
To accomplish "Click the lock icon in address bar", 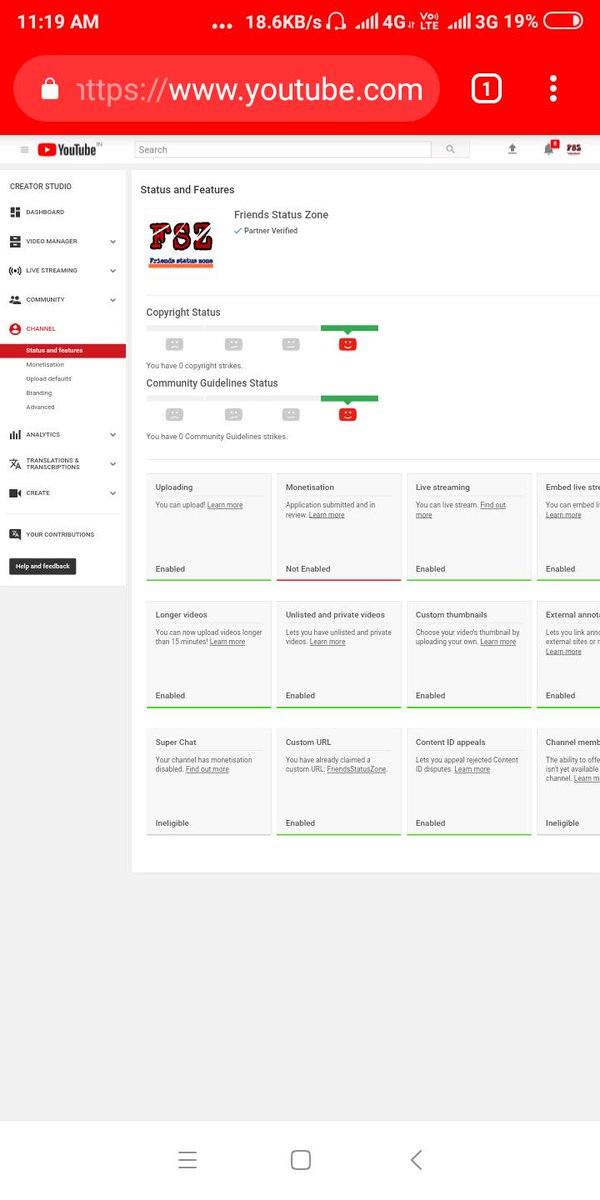I will coord(50,90).
